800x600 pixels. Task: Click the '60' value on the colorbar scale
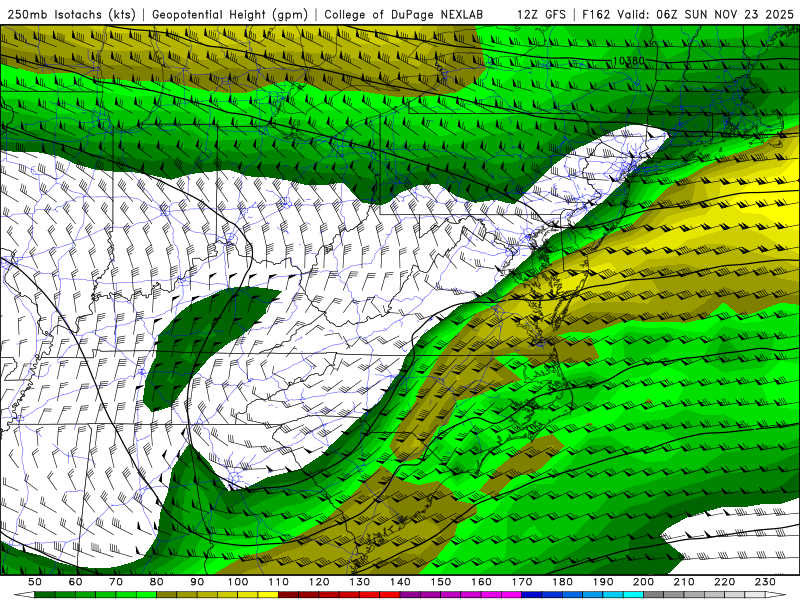(x=76, y=582)
